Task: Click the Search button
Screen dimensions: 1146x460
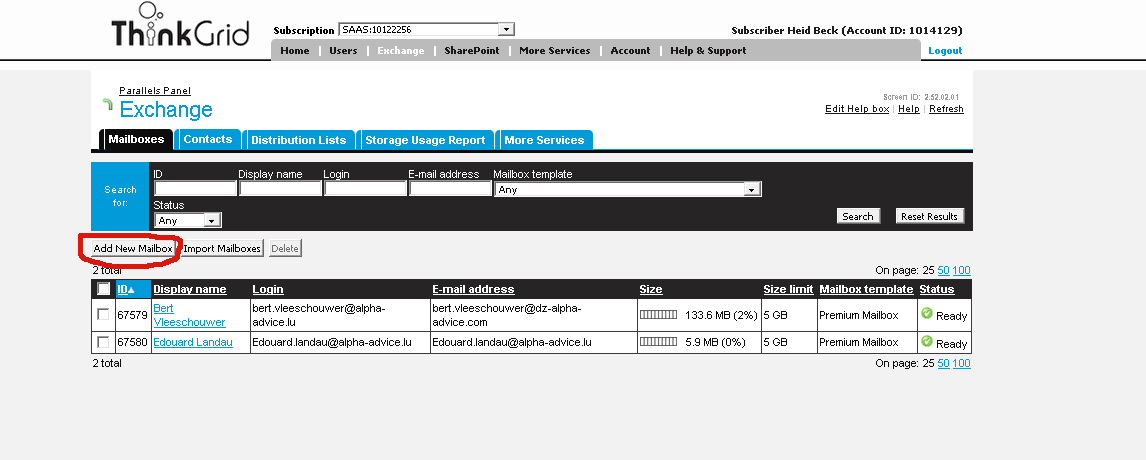Action: click(857, 216)
